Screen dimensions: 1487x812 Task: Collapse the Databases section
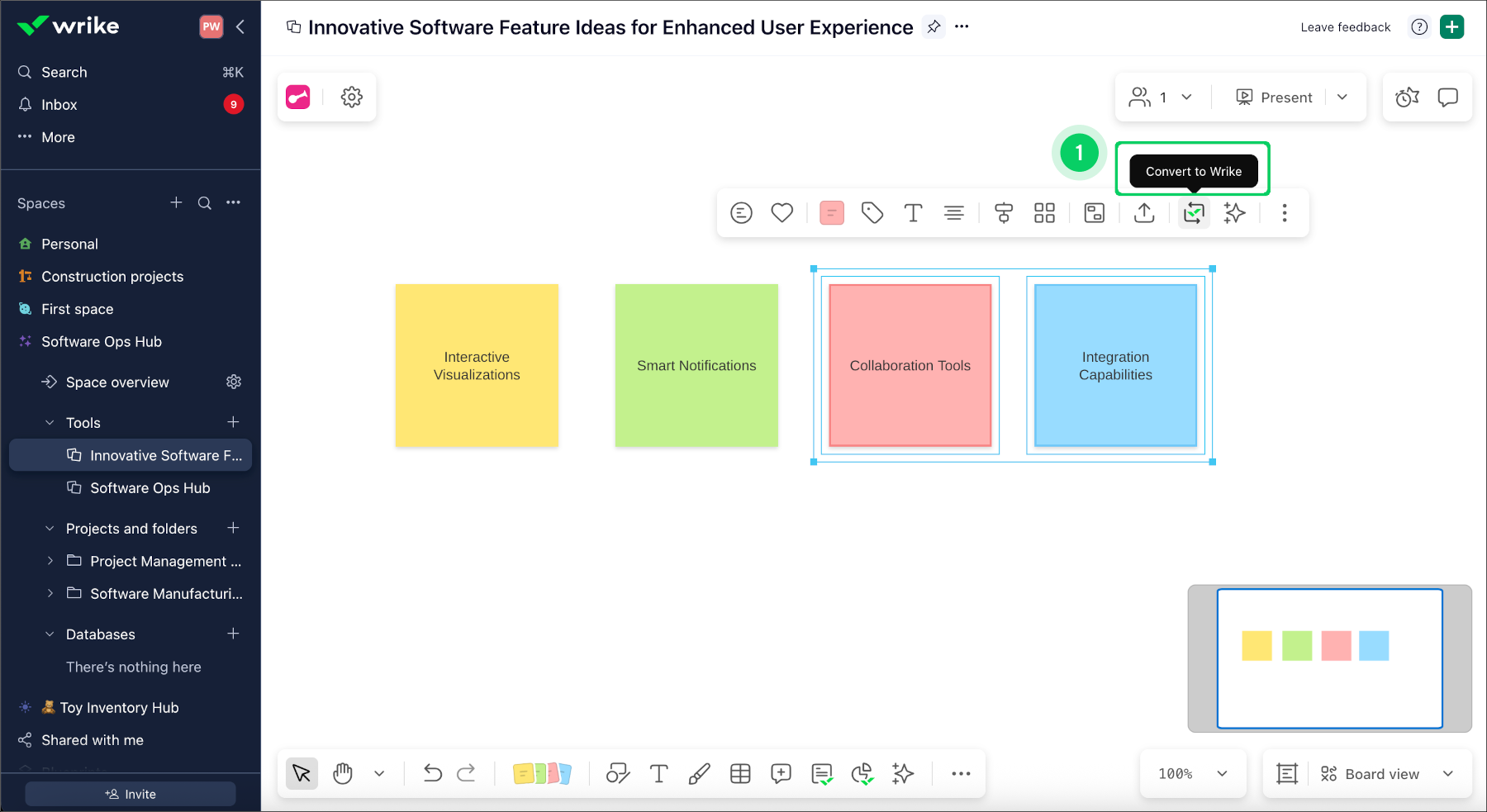click(x=48, y=634)
